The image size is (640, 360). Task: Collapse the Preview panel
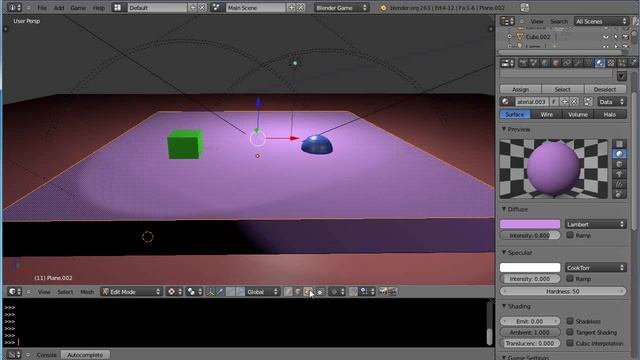click(504, 129)
